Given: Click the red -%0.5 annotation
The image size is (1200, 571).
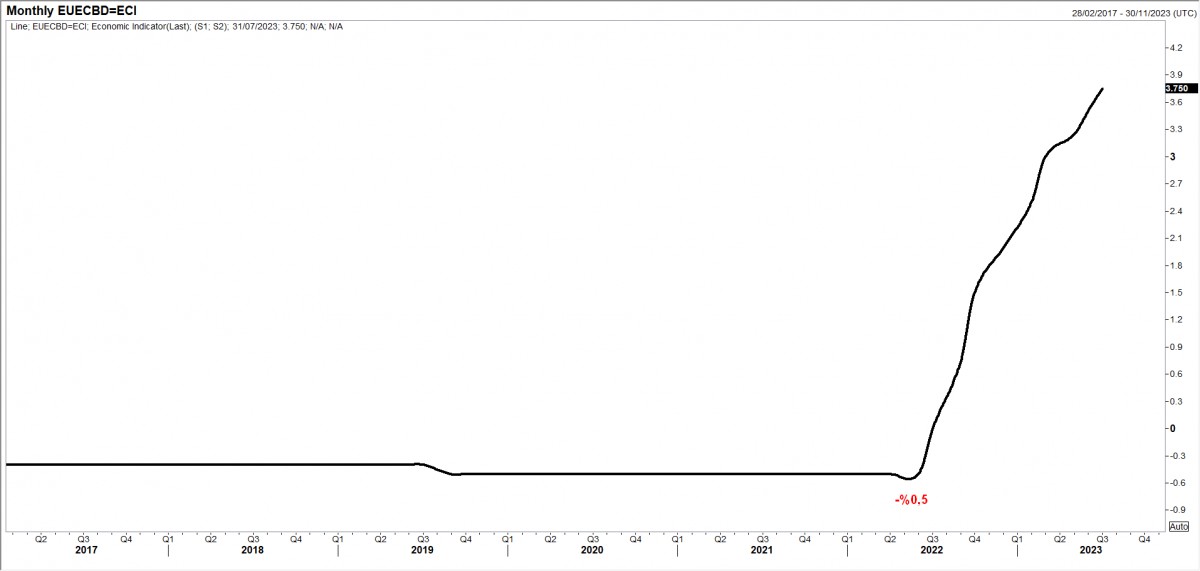Looking at the screenshot, I should pyautogui.click(x=918, y=499).
